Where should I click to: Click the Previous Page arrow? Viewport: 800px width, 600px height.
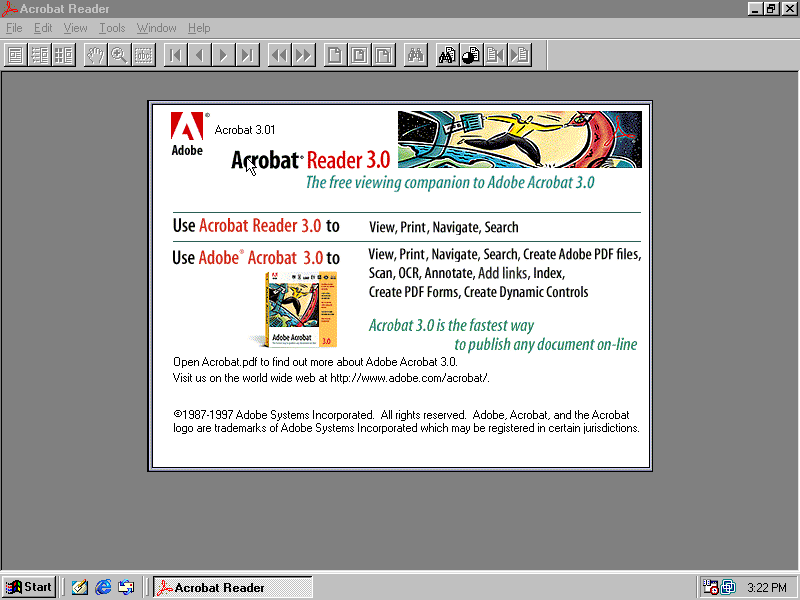point(199,55)
